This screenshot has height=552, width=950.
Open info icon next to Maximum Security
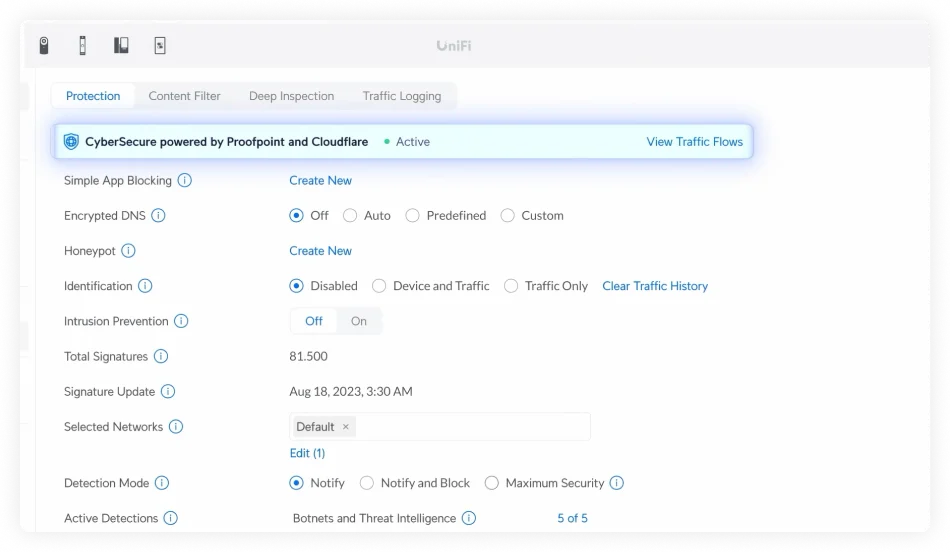[x=617, y=483]
